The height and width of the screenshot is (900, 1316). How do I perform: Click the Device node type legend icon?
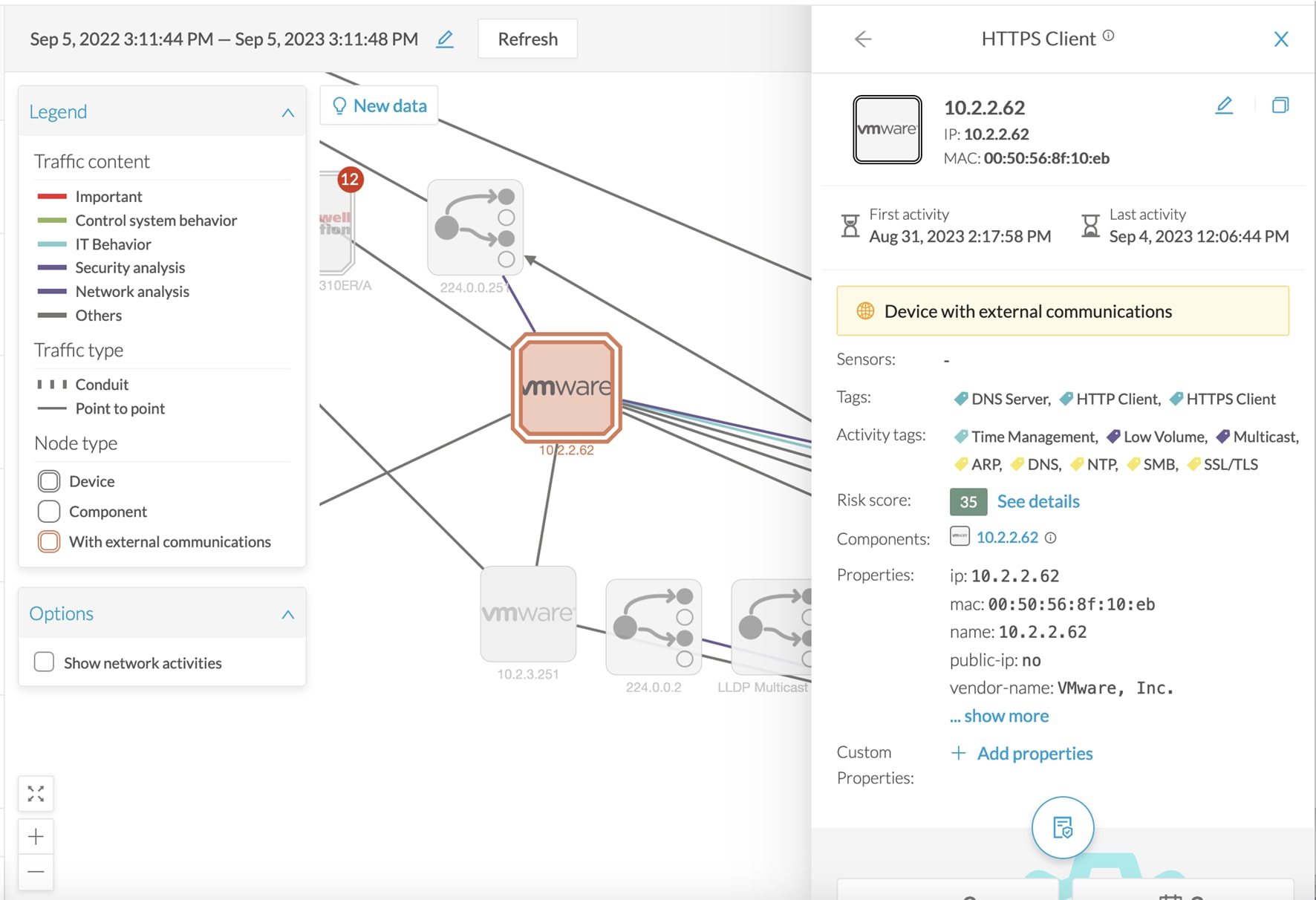49,481
